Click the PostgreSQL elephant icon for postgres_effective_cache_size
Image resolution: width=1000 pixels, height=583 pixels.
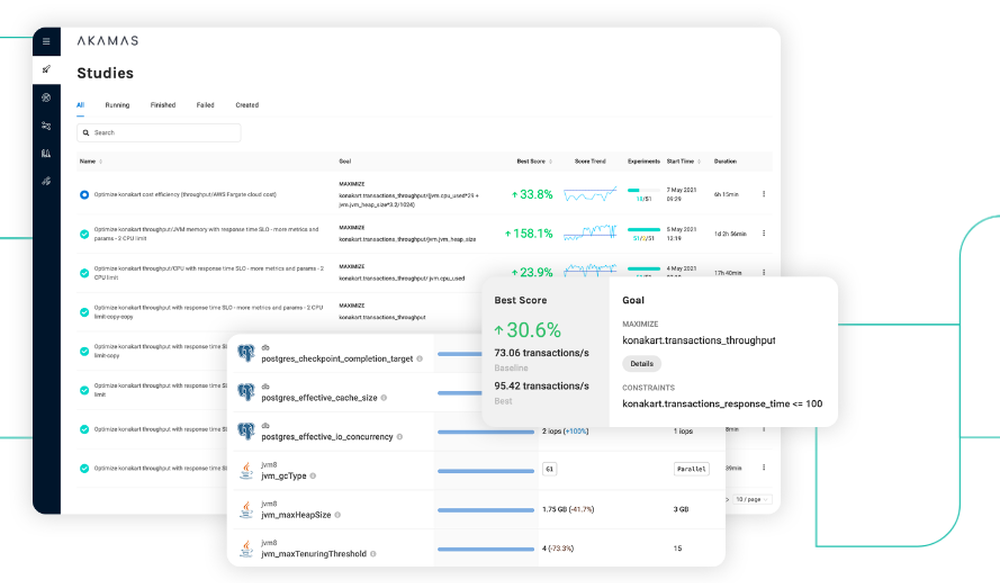pyautogui.click(x=246, y=392)
